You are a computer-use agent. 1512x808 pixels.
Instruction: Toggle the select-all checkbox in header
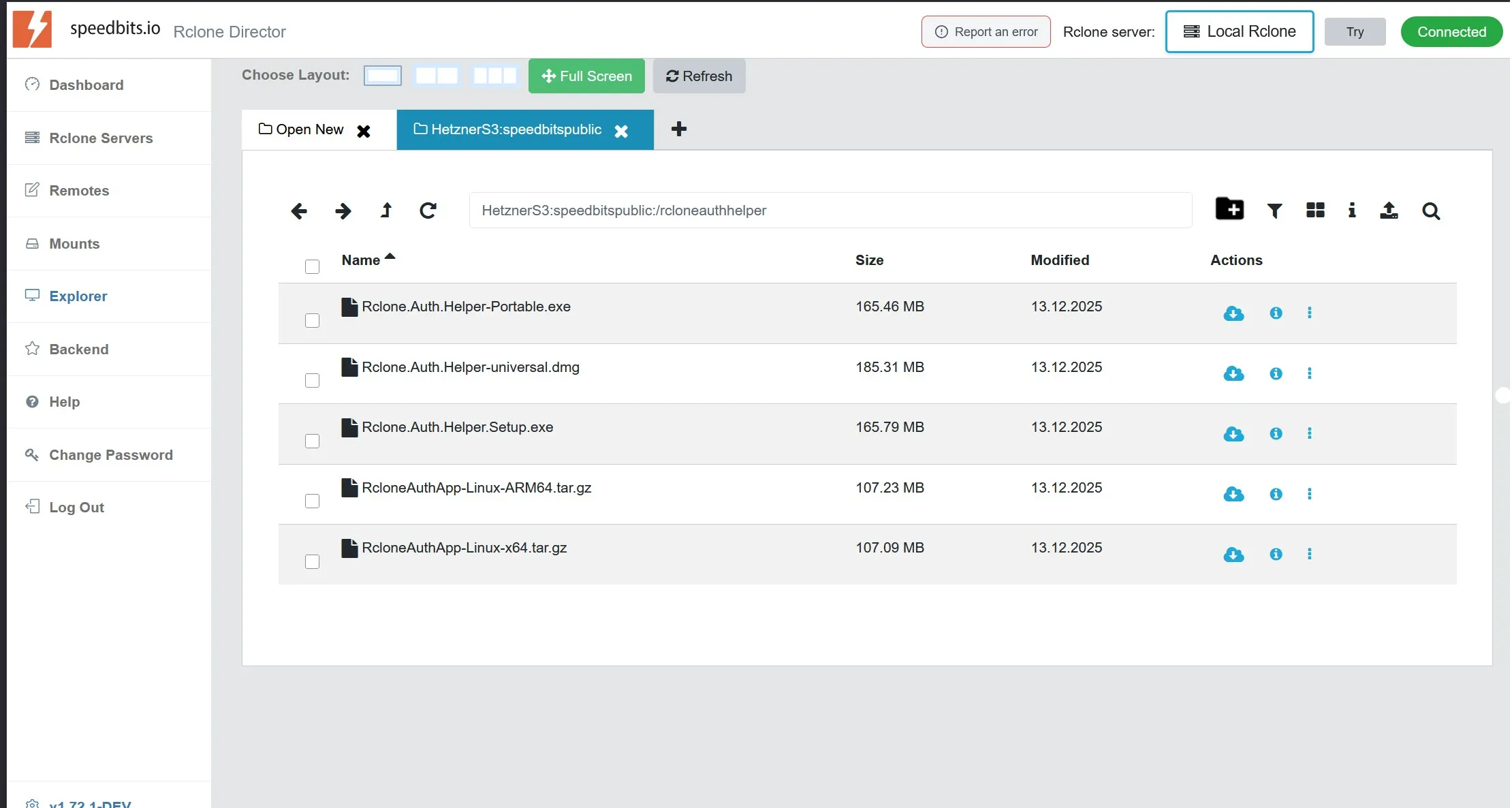(x=312, y=266)
